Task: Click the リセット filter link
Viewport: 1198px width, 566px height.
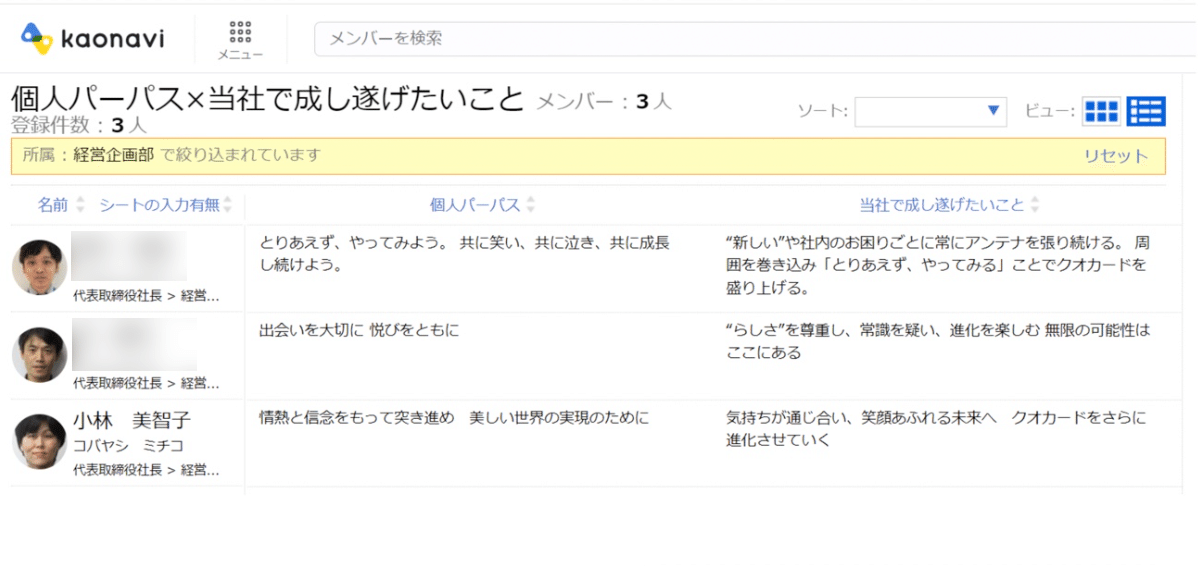Action: pyautogui.click(x=1115, y=157)
